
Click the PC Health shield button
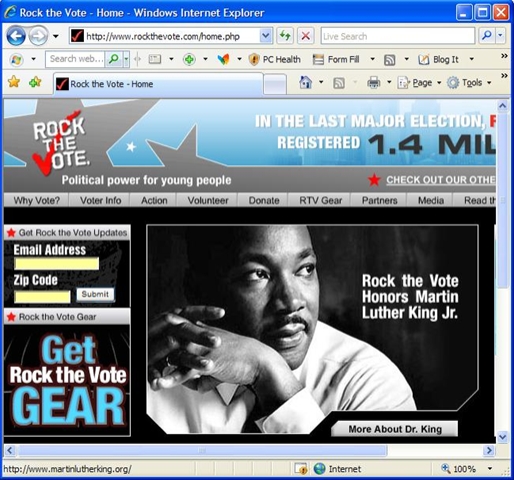[x=274, y=60]
